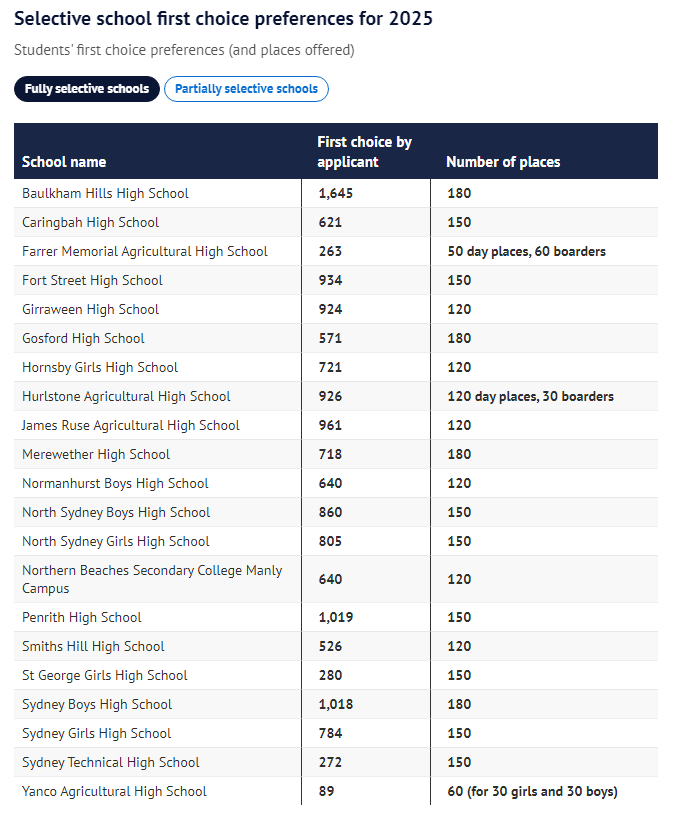Image resolution: width=673 pixels, height=815 pixels.
Task: Click '120 day places, 30 boarders' cell
Action: coord(530,397)
